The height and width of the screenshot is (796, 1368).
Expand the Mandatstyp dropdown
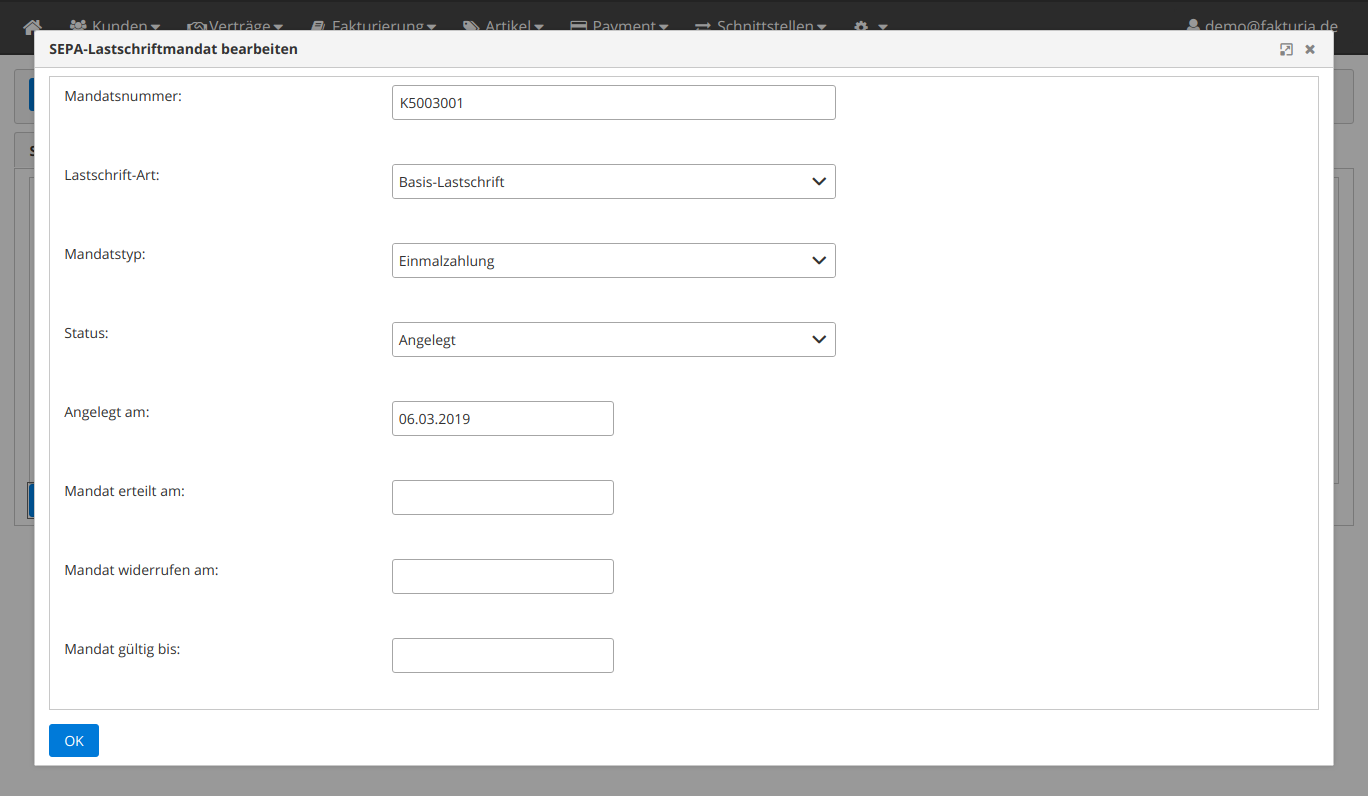pos(613,261)
